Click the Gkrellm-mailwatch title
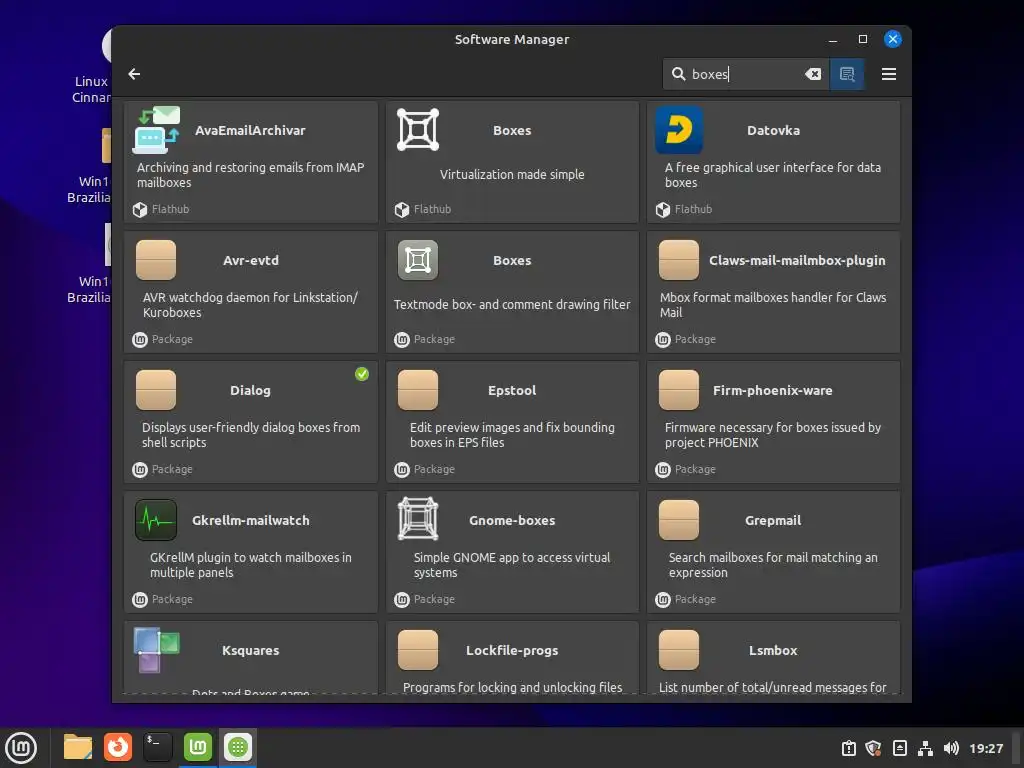The image size is (1024, 768). click(251, 520)
